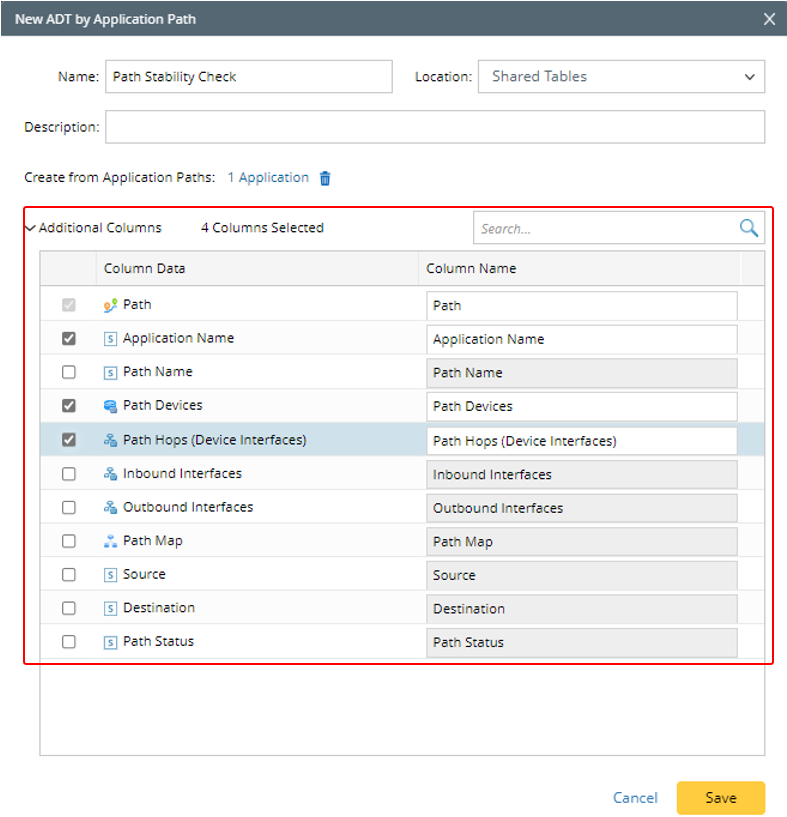Image resolution: width=787 pixels, height=817 pixels.
Task: Click the Path row icon
Action: pos(110,305)
